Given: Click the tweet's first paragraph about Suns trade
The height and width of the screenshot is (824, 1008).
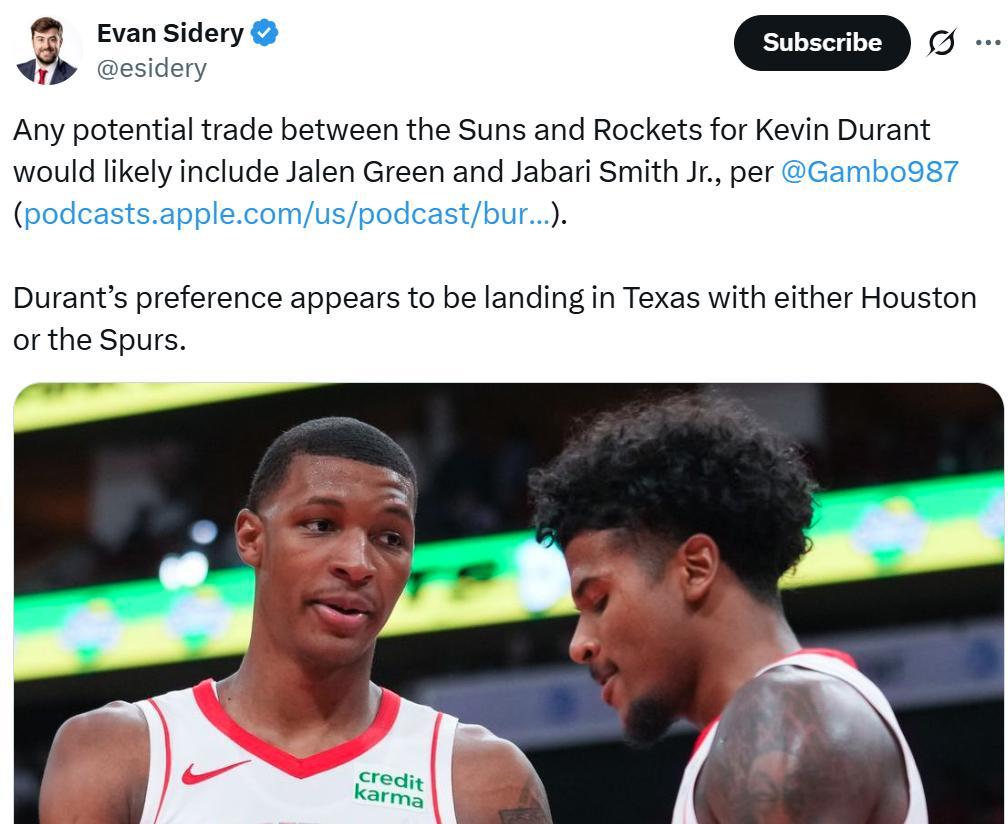Looking at the screenshot, I should tap(485, 172).
